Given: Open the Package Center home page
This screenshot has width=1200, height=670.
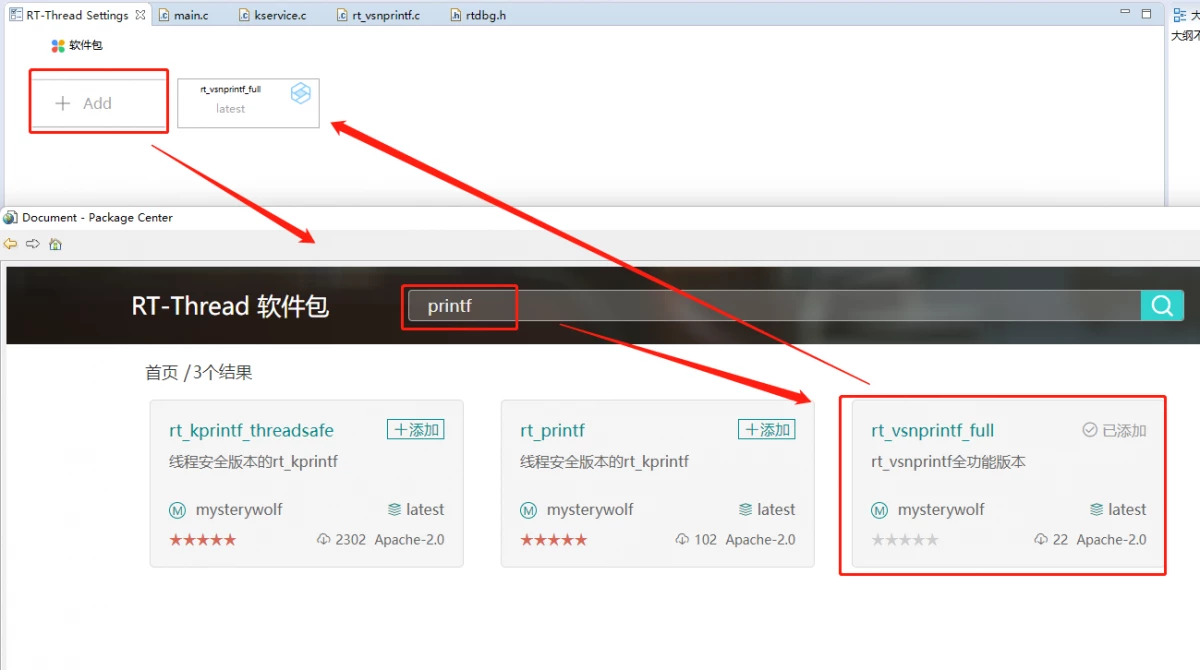Looking at the screenshot, I should (x=56, y=244).
